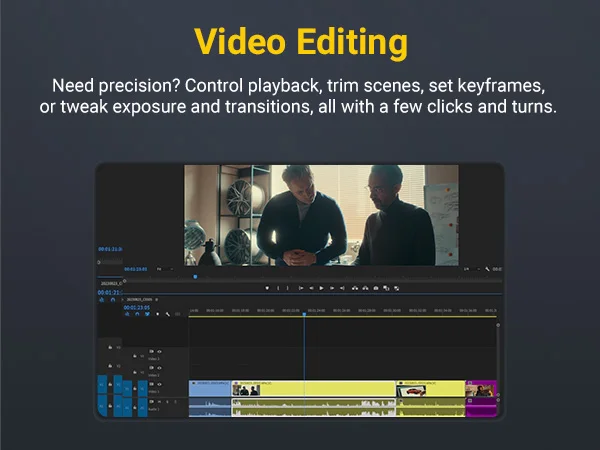Screen dimensions: 600x450
Task: Step forward one frame
Action: pos(332,288)
